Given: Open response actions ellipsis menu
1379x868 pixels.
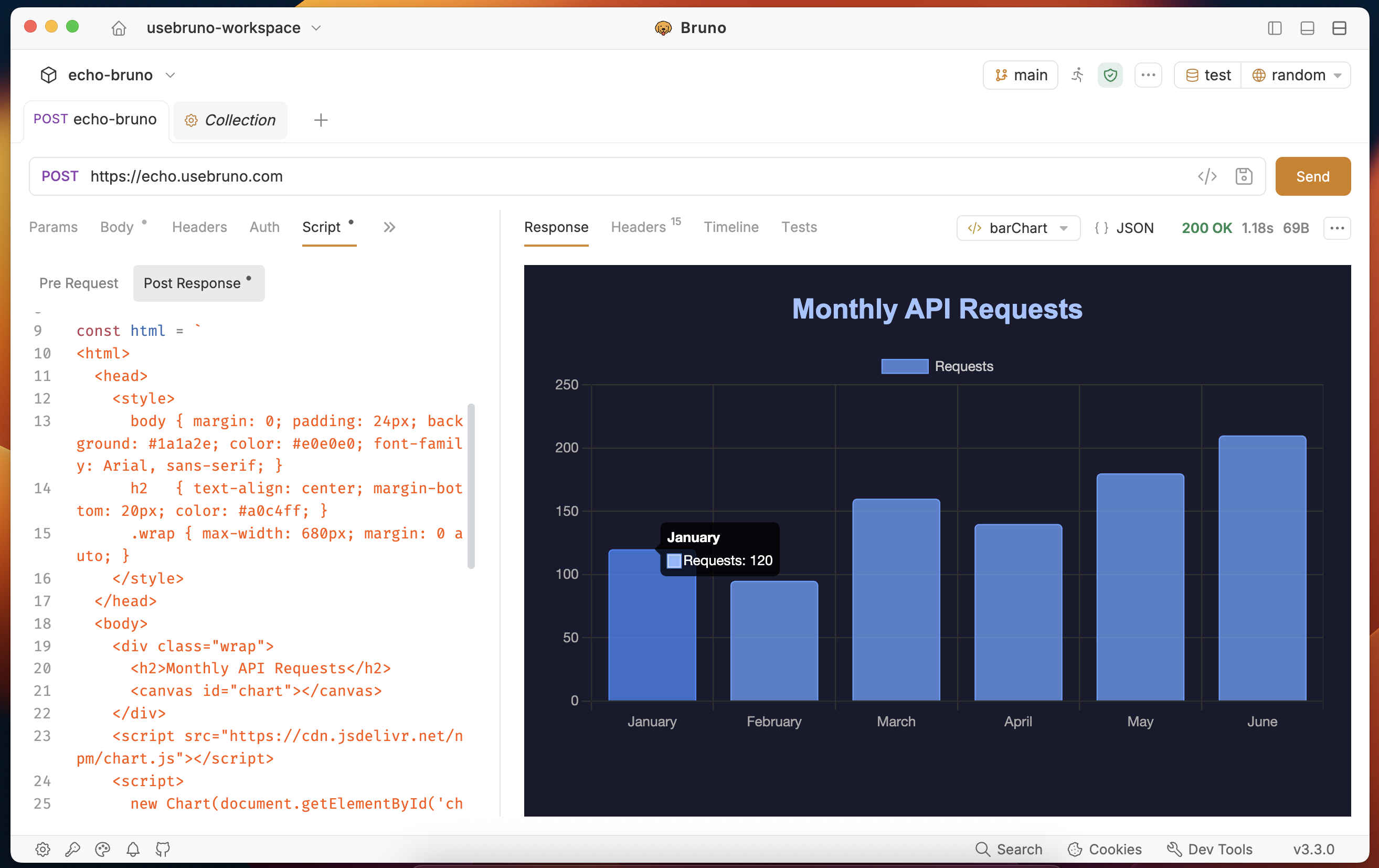Looking at the screenshot, I should tap(1337, 228).
